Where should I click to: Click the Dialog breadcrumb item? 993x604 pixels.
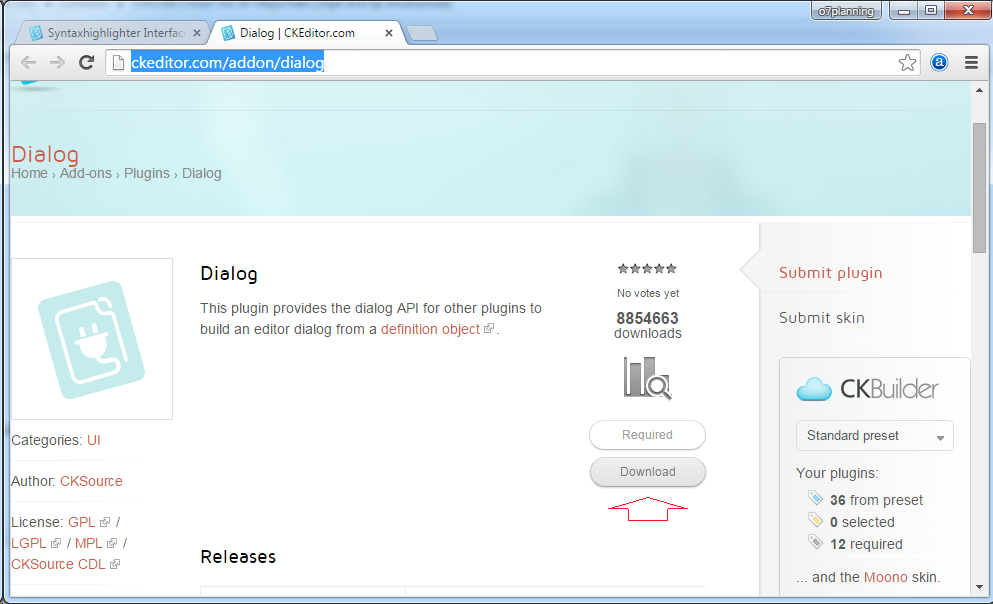201,173
